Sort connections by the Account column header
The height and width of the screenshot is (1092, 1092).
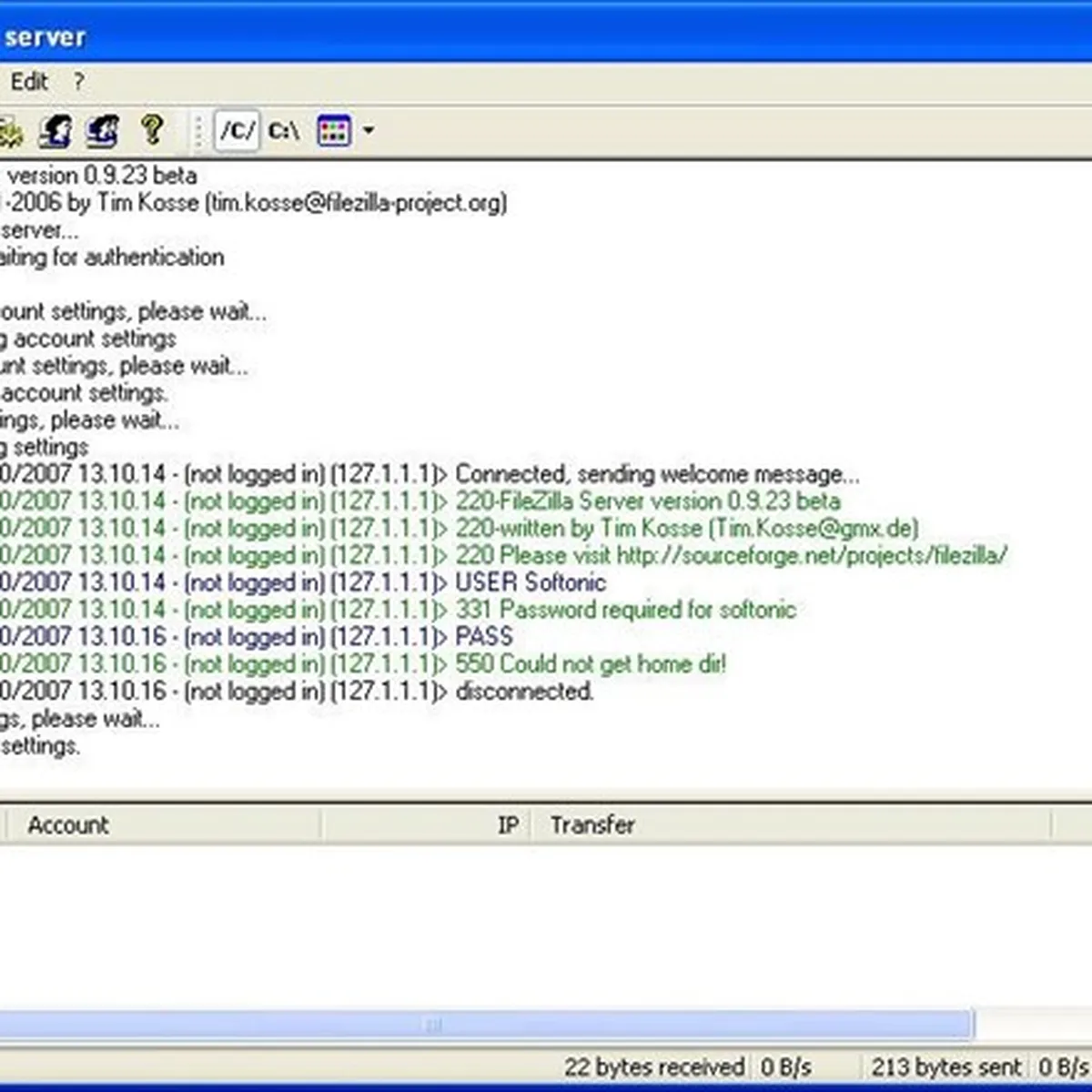pyautogui.click(x=164, y=824)
